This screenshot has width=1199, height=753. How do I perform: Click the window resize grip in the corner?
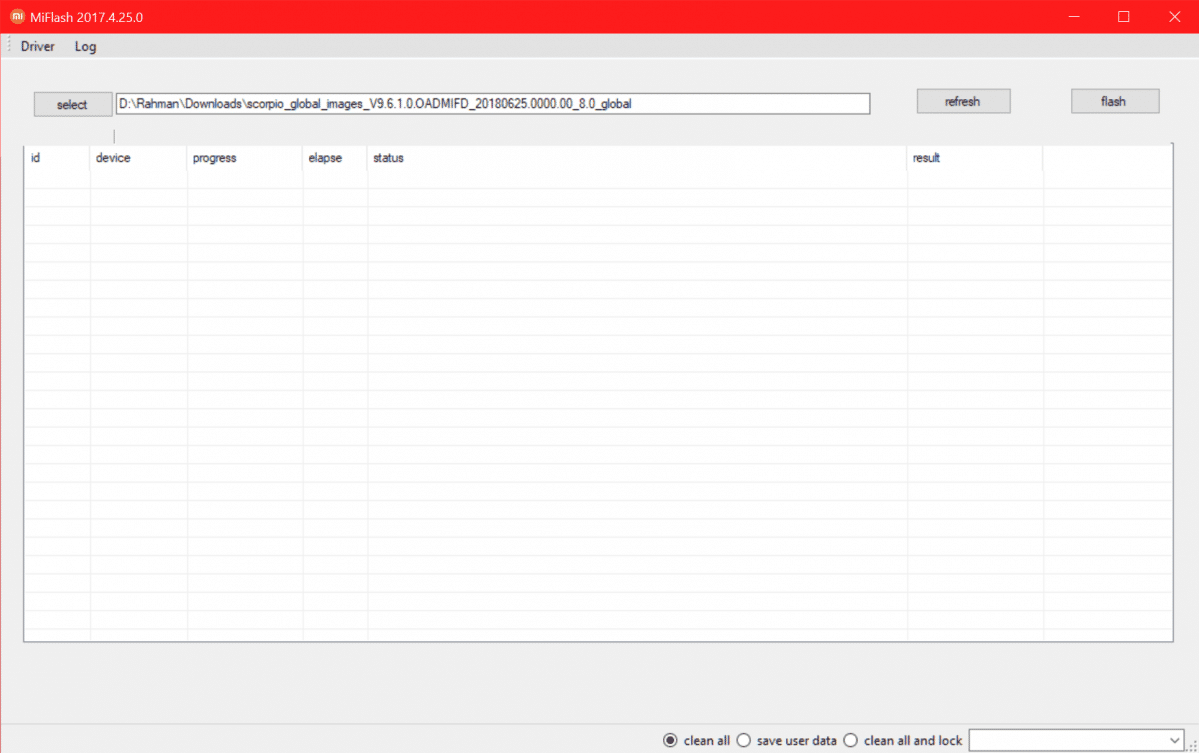point(1192,746)
